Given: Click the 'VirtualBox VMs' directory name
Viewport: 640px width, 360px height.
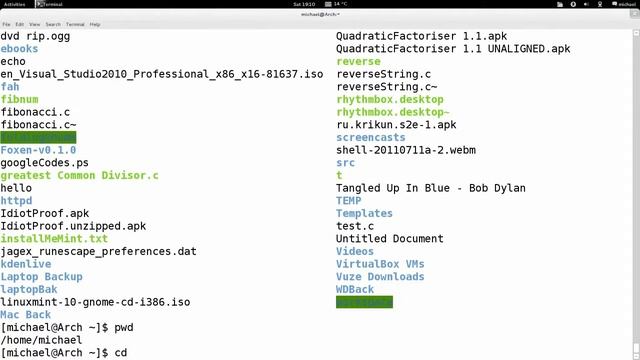Looking at the screenshot, I should click(380, 264).
